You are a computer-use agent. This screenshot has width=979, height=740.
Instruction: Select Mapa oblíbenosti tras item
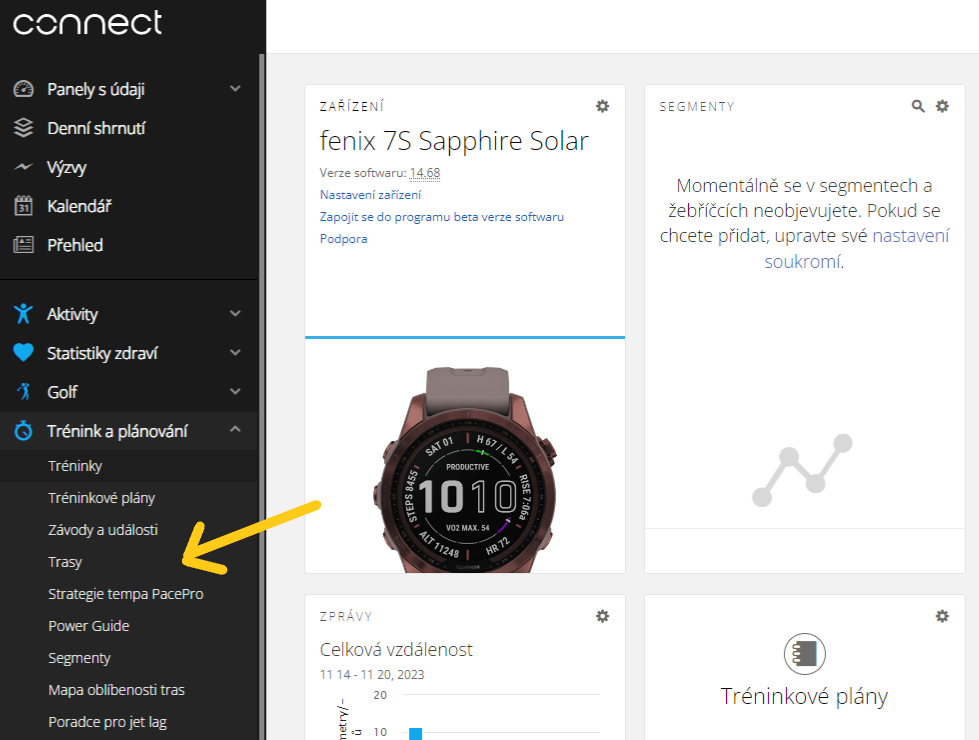[x=116, y=690]
